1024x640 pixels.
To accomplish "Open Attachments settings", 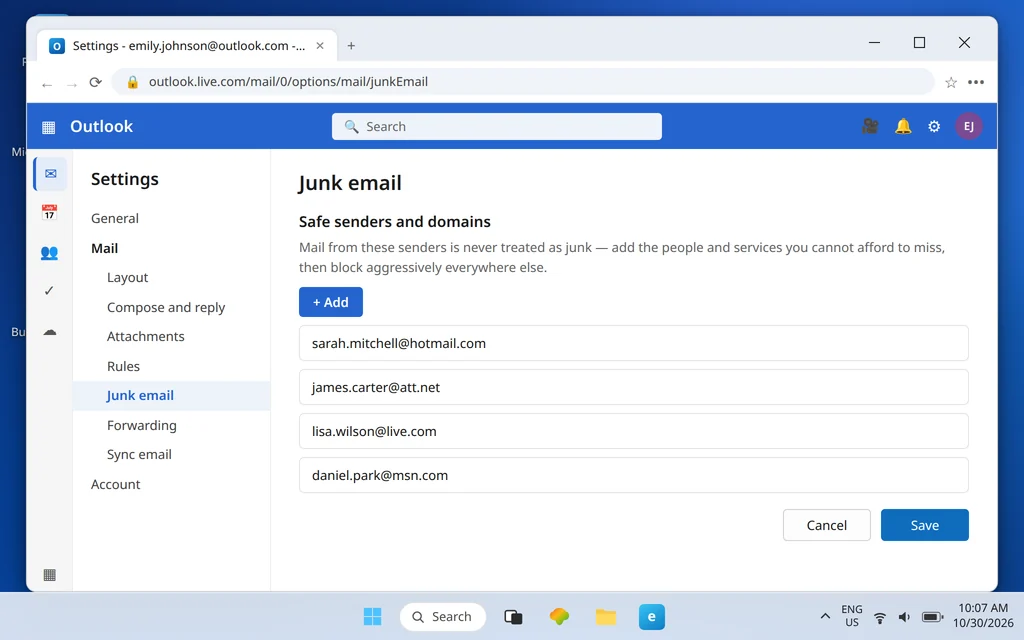I will click(146, 336).
